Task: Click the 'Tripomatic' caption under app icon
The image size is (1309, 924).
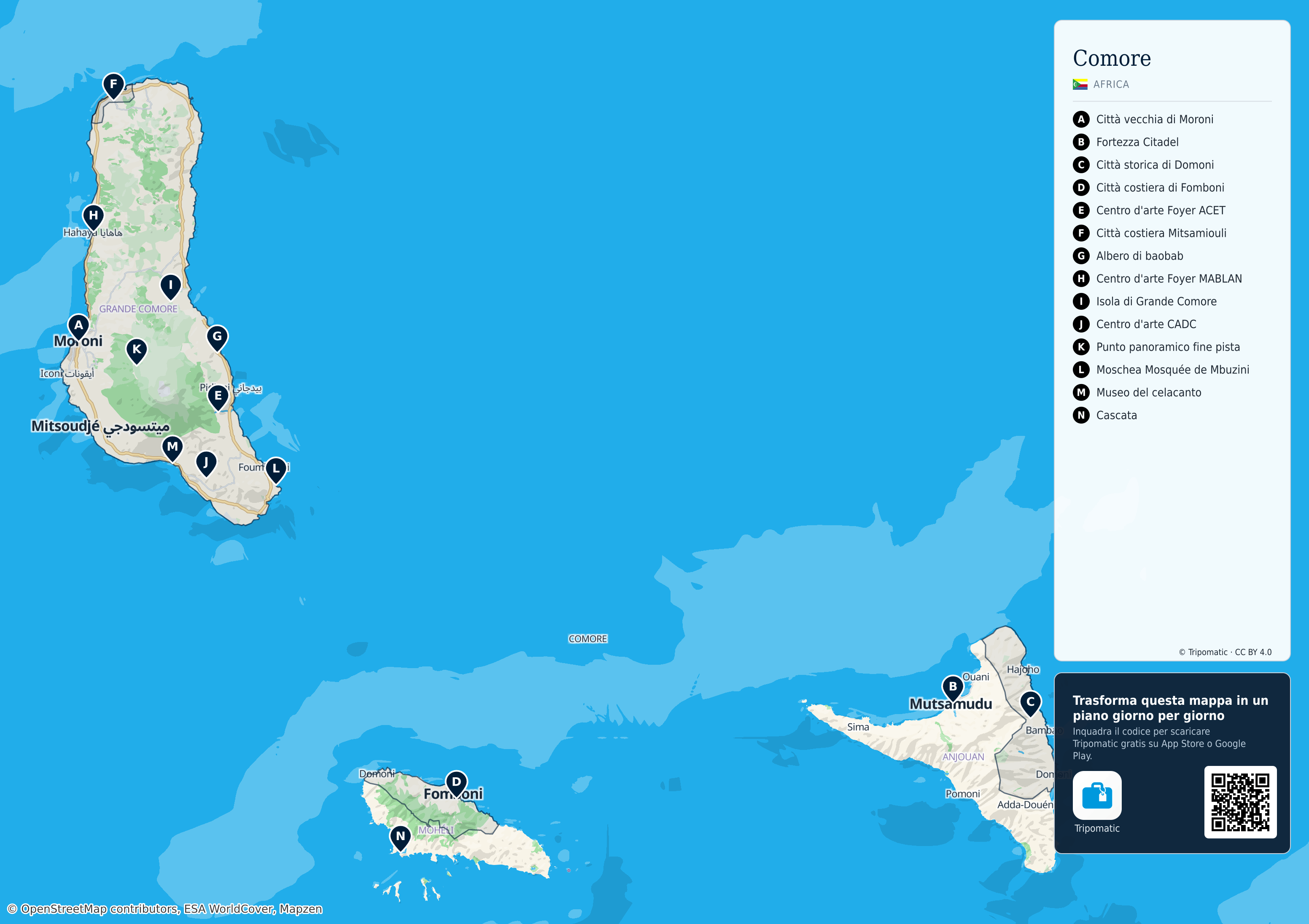Action: (x=1097, y=828)
